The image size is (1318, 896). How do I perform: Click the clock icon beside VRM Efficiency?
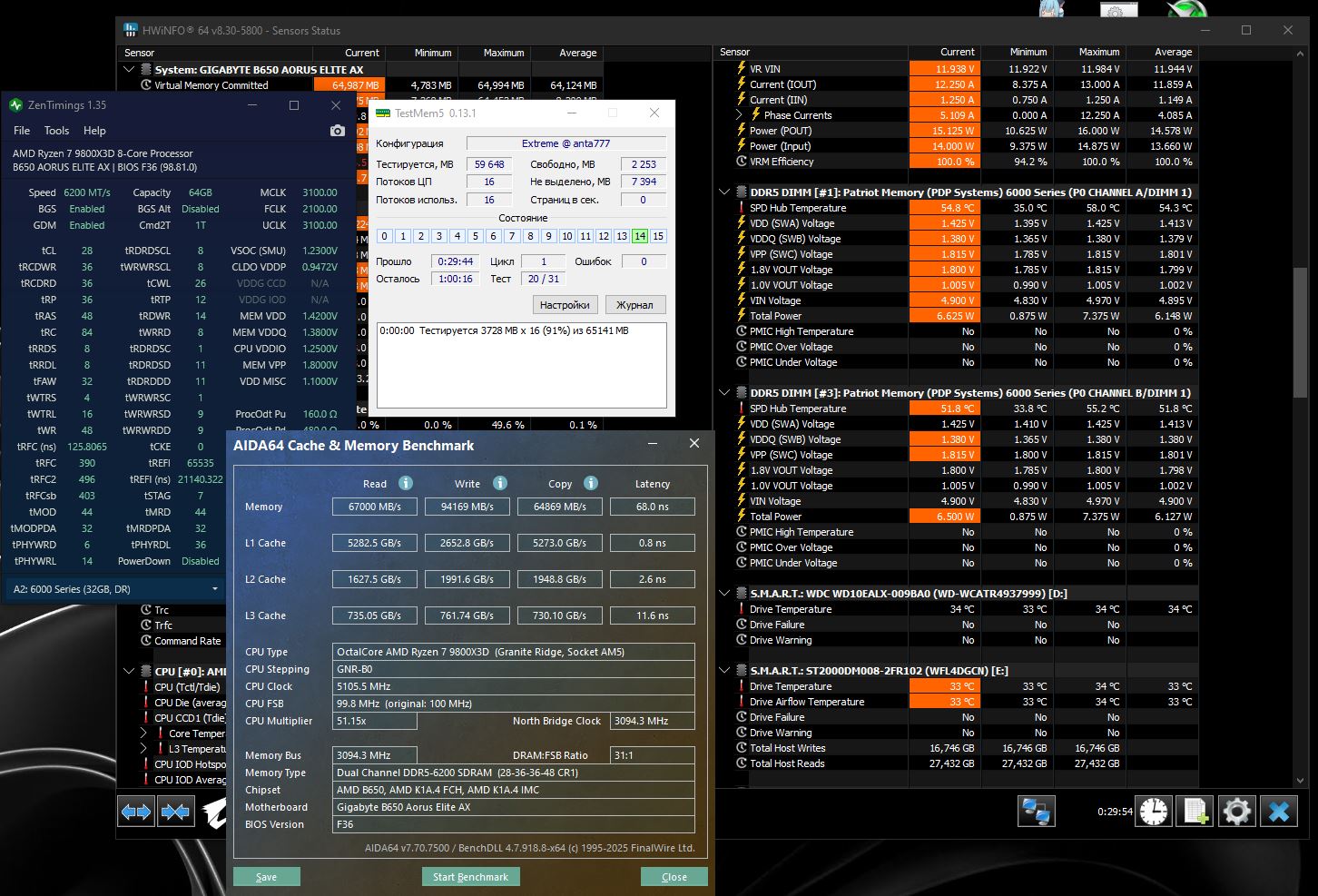742,162
